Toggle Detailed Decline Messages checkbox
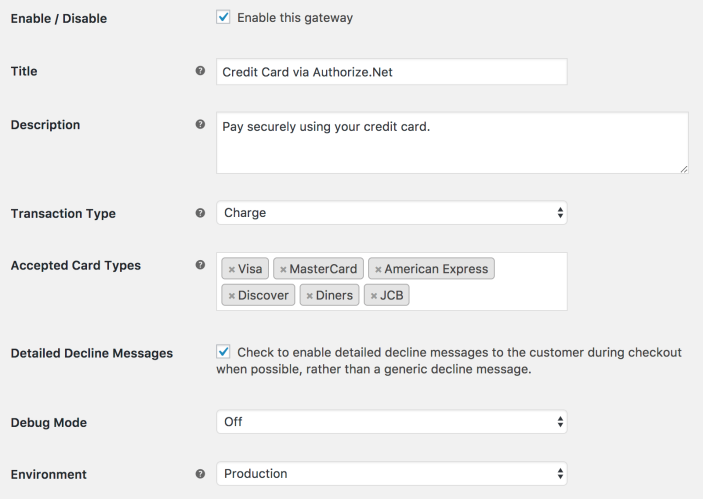This screenshot has height=499, width=703. [223, 352]
